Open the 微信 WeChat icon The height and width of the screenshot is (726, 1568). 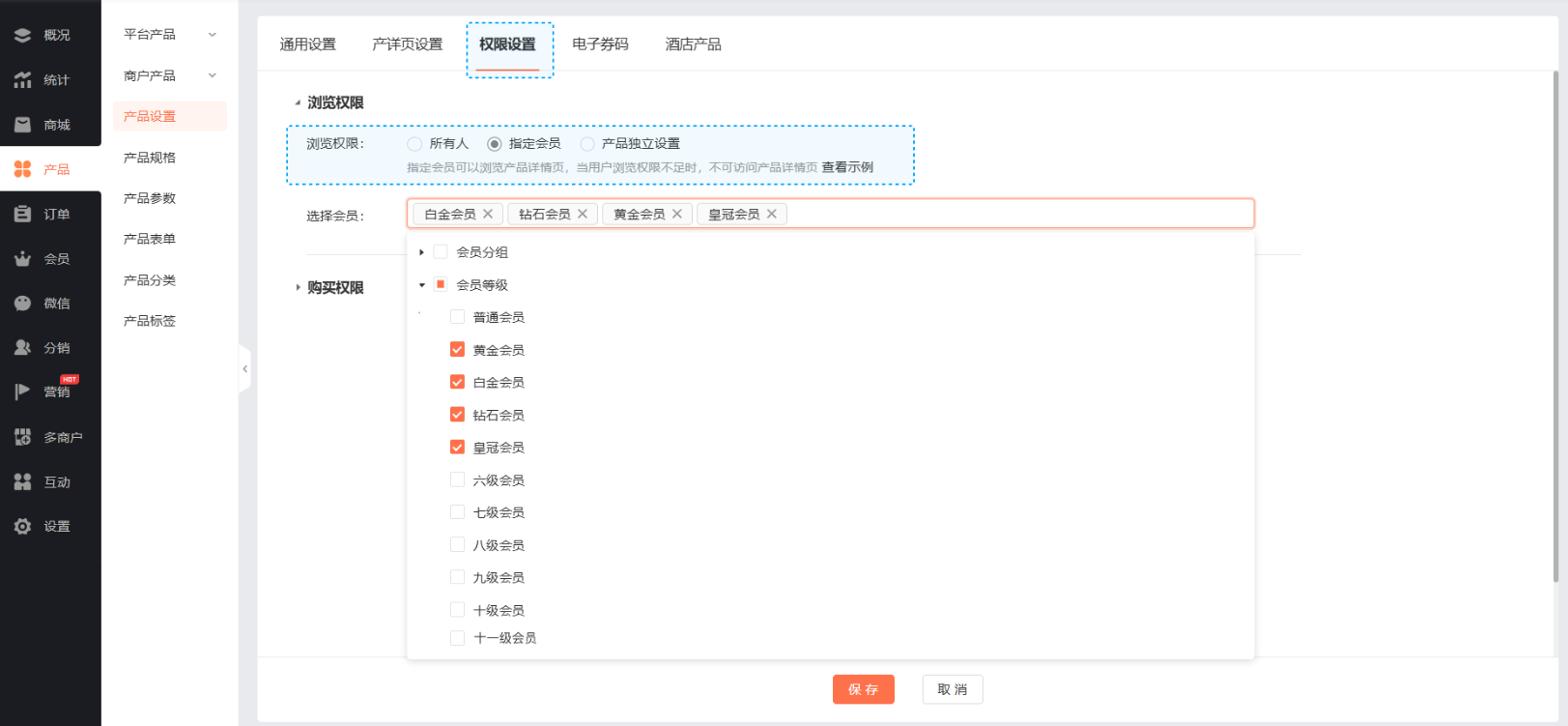[x=22, y=304]
